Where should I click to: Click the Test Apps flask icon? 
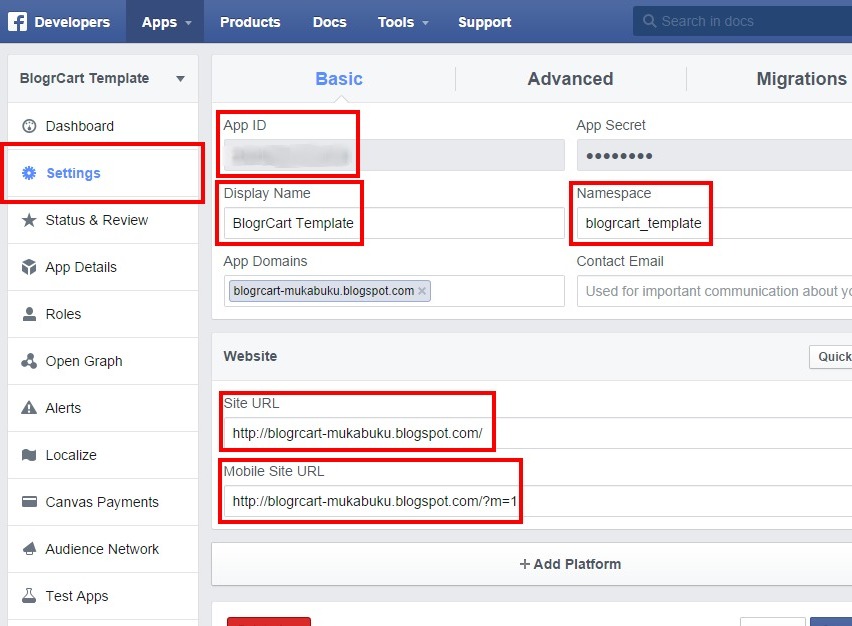point(29,596)
